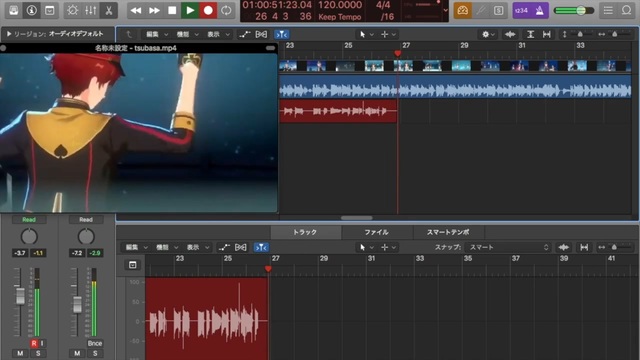
Task: Click the green Read automation button
Action: [x=29, y=220]
